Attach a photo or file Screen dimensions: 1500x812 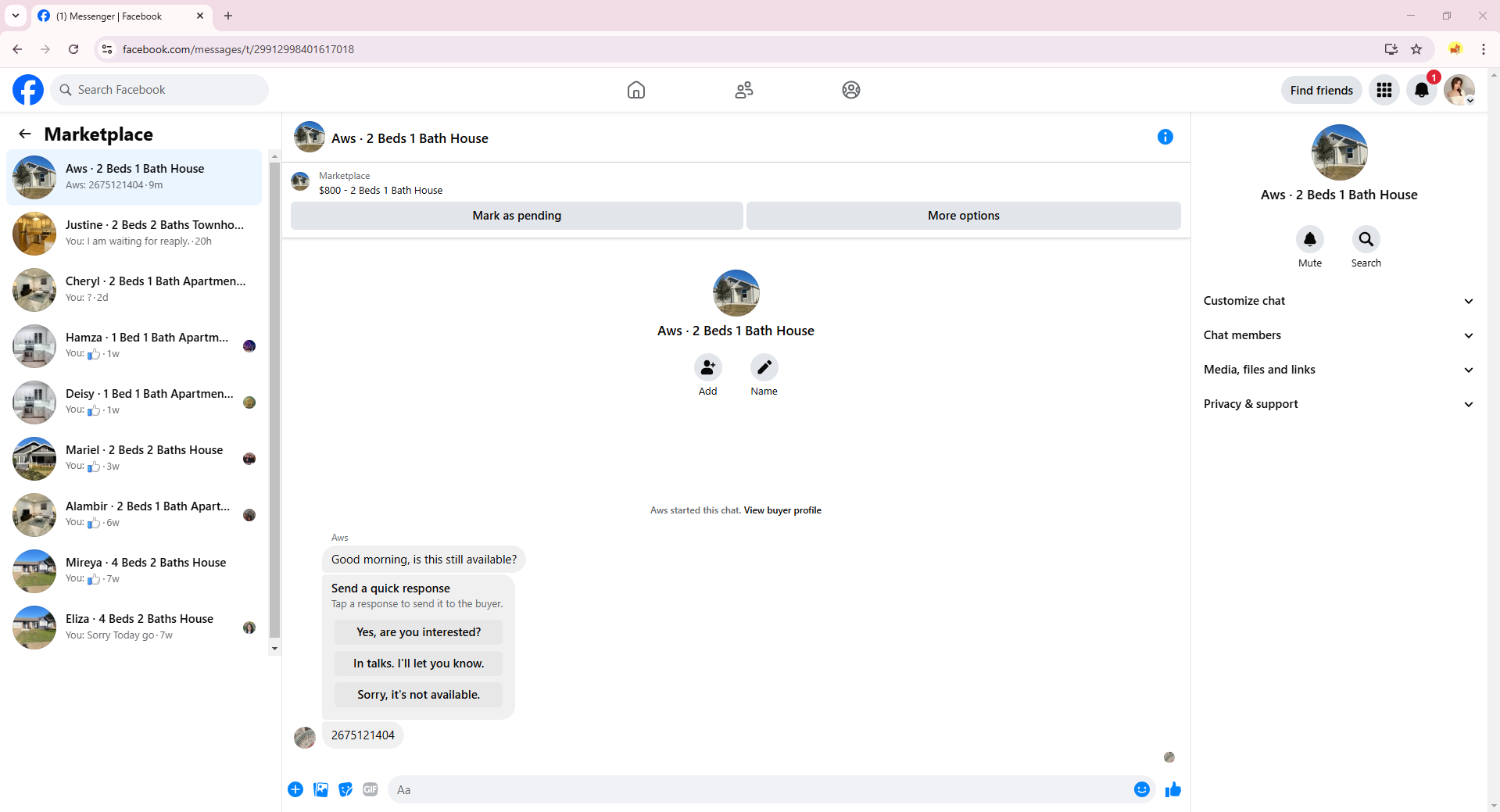(320, 789)
